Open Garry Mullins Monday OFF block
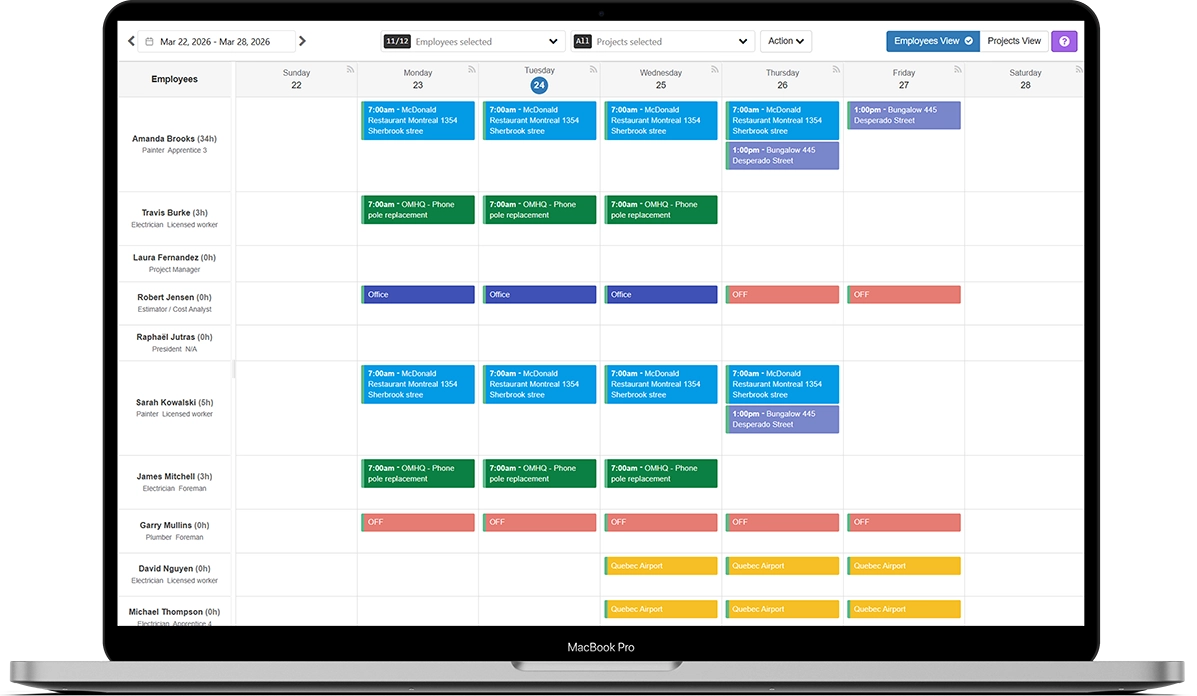Viewport: 1197px width, 696px height. pyautogui.click(x=418, y=522)
